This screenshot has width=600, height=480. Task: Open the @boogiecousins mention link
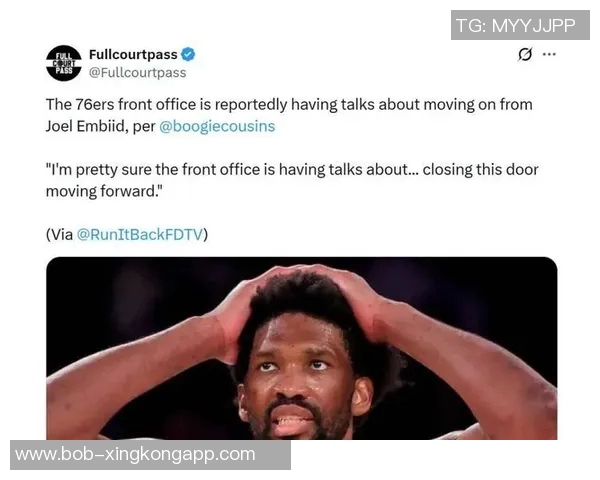coord(217,126)
